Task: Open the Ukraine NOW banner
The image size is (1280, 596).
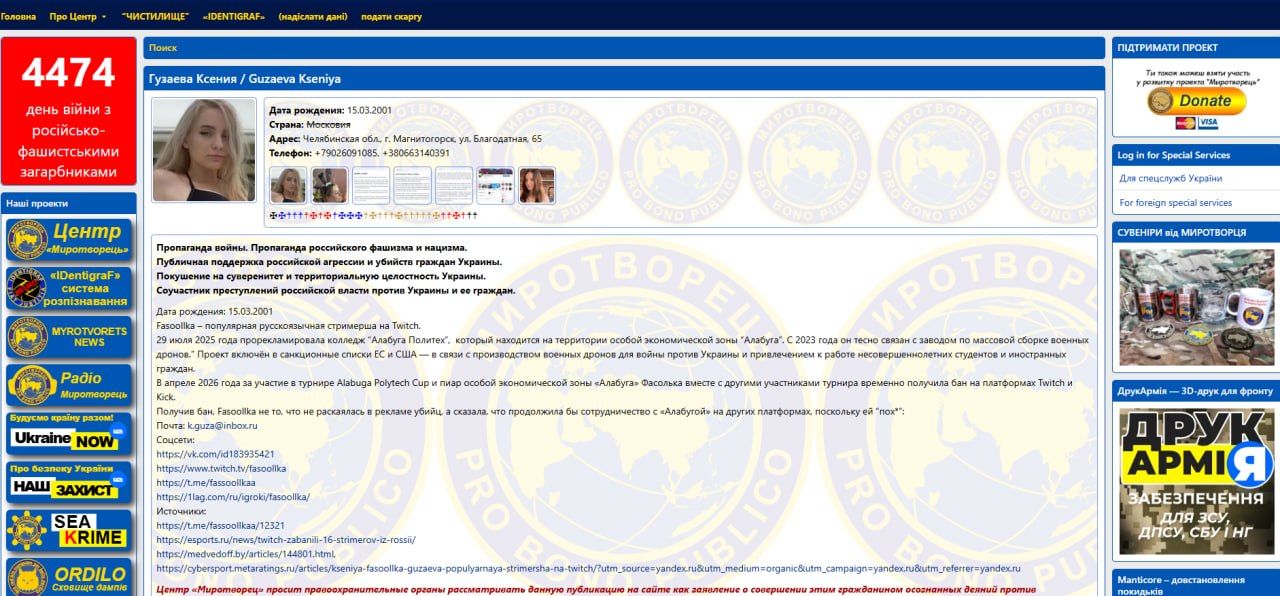Action: [69, 433]
